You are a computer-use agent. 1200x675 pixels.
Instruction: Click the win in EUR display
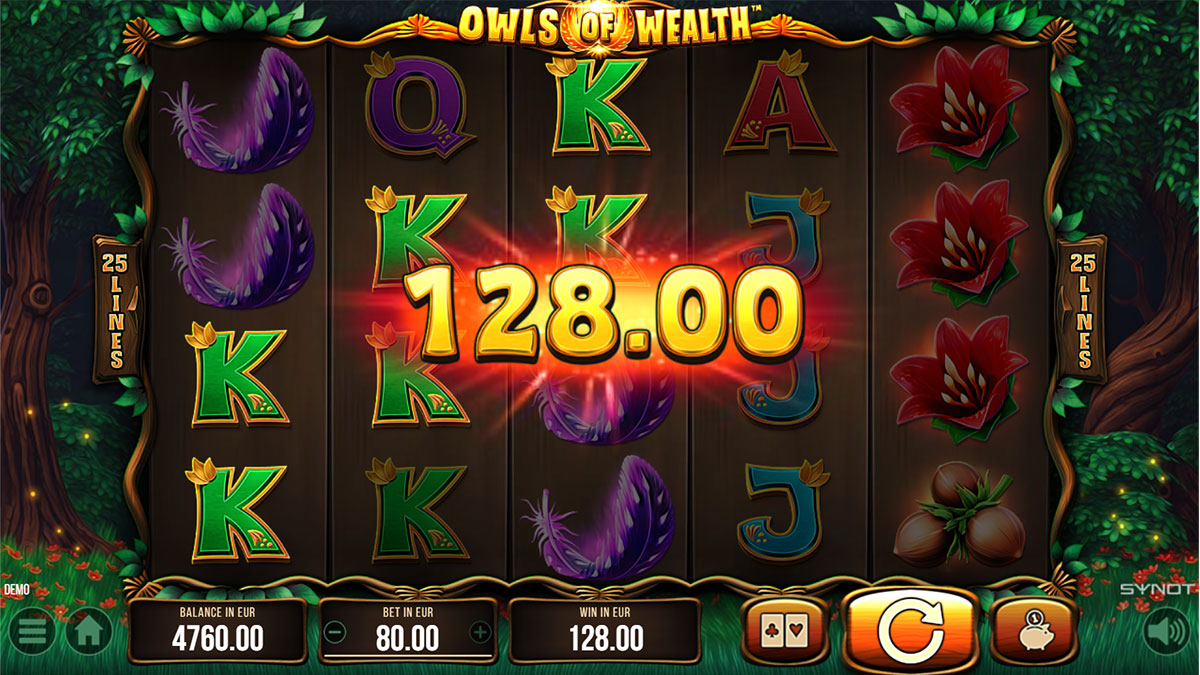point(604,630)
